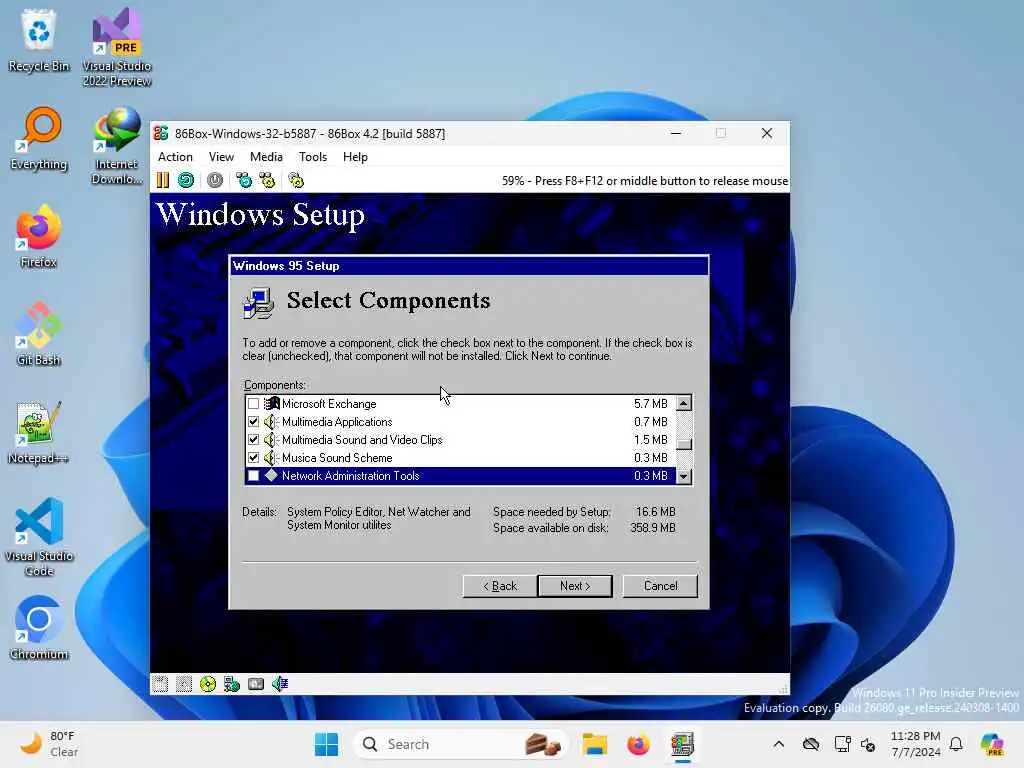Click Firefox icon in taskbar

638,744
